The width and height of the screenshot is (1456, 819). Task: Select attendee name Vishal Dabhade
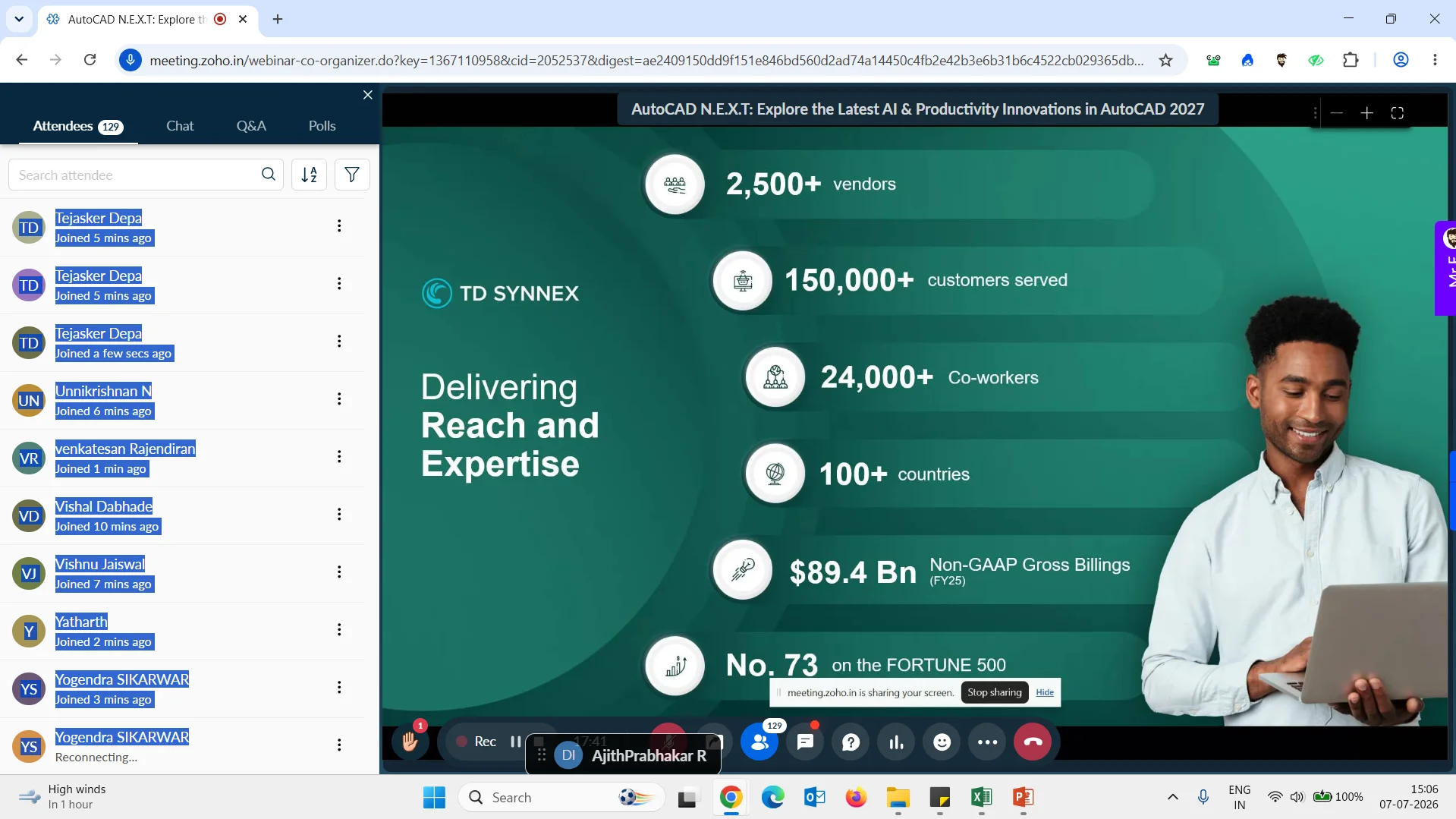[104, 506]
